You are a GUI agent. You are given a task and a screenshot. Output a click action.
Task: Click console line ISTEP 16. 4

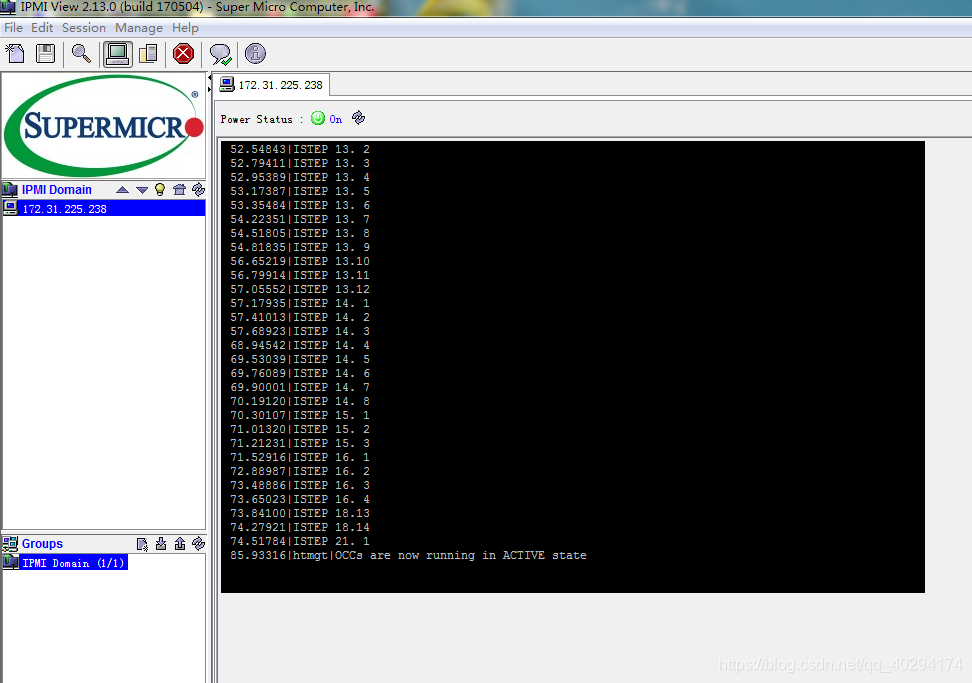pos(299,500)
